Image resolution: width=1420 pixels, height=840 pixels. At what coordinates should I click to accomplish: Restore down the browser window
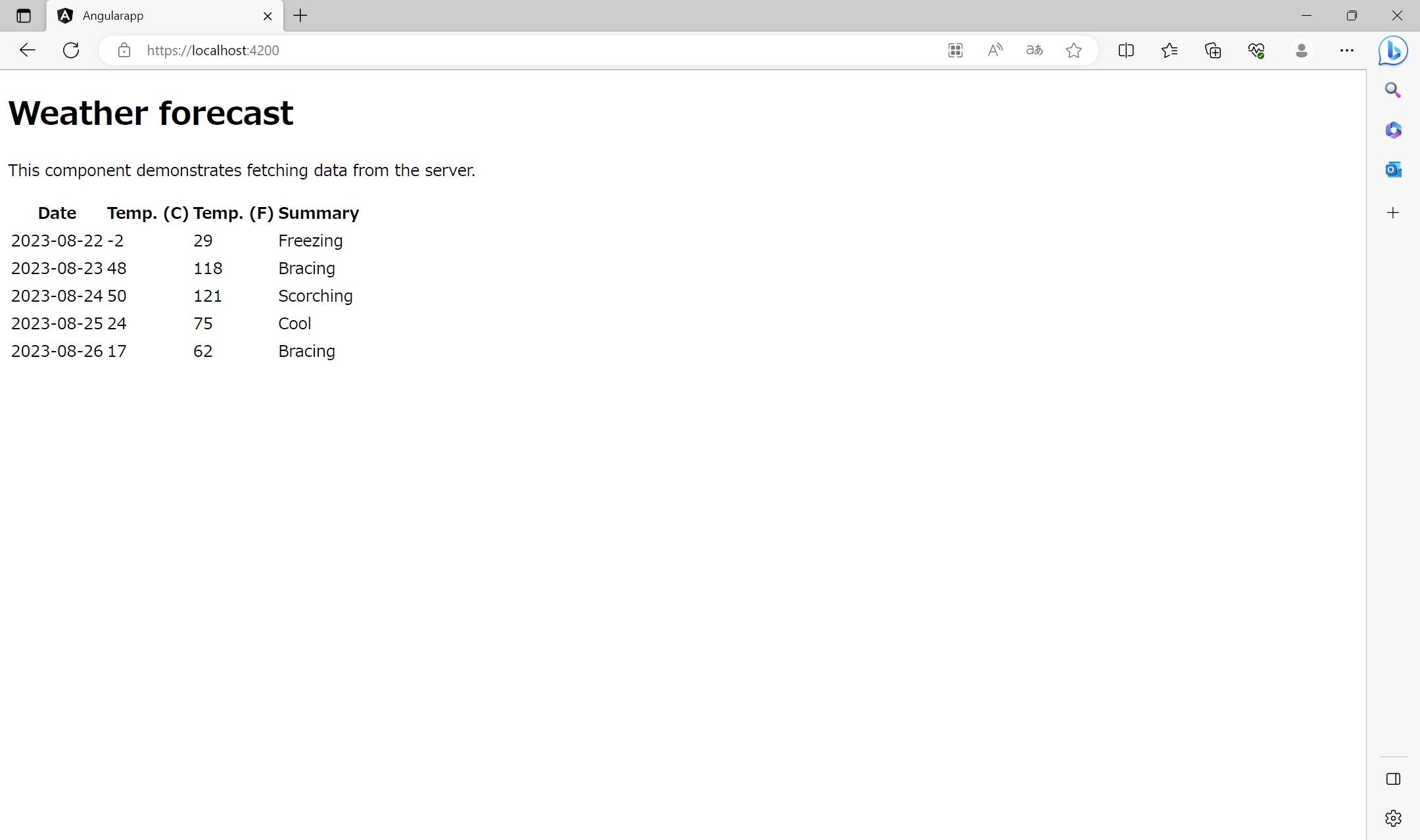1352,16
